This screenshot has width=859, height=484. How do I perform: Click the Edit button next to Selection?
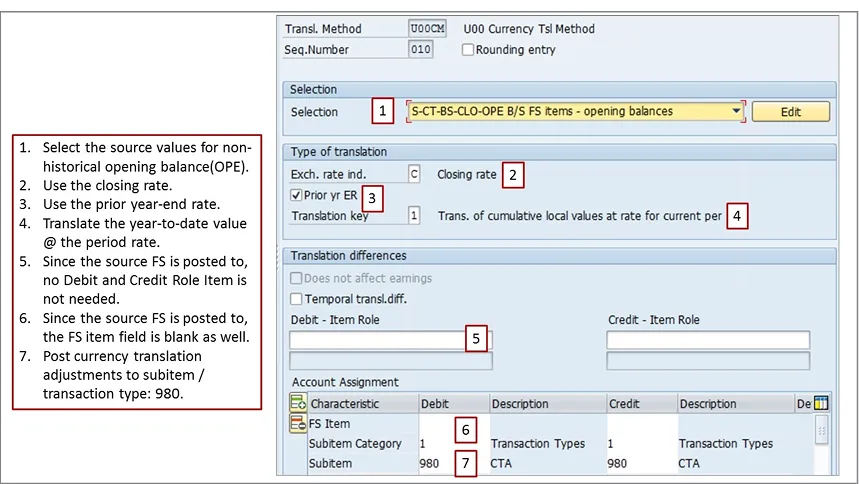(790, 112)
